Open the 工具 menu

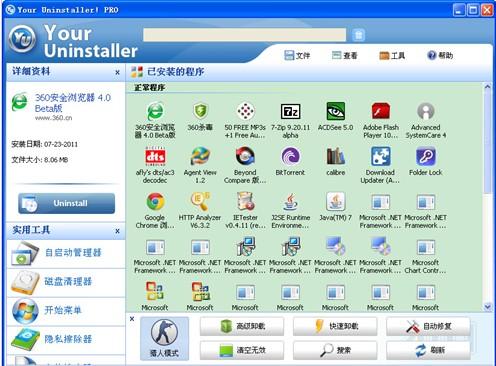(392, 55)
